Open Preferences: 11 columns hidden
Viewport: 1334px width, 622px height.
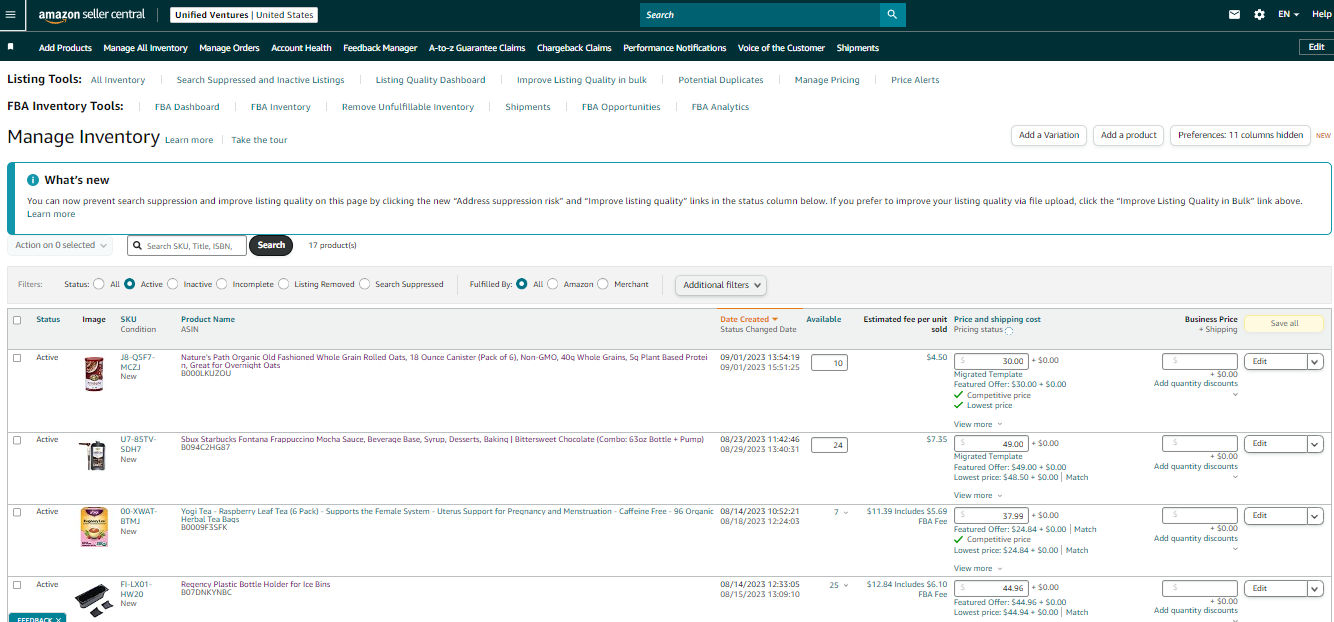click(1240, 135)
